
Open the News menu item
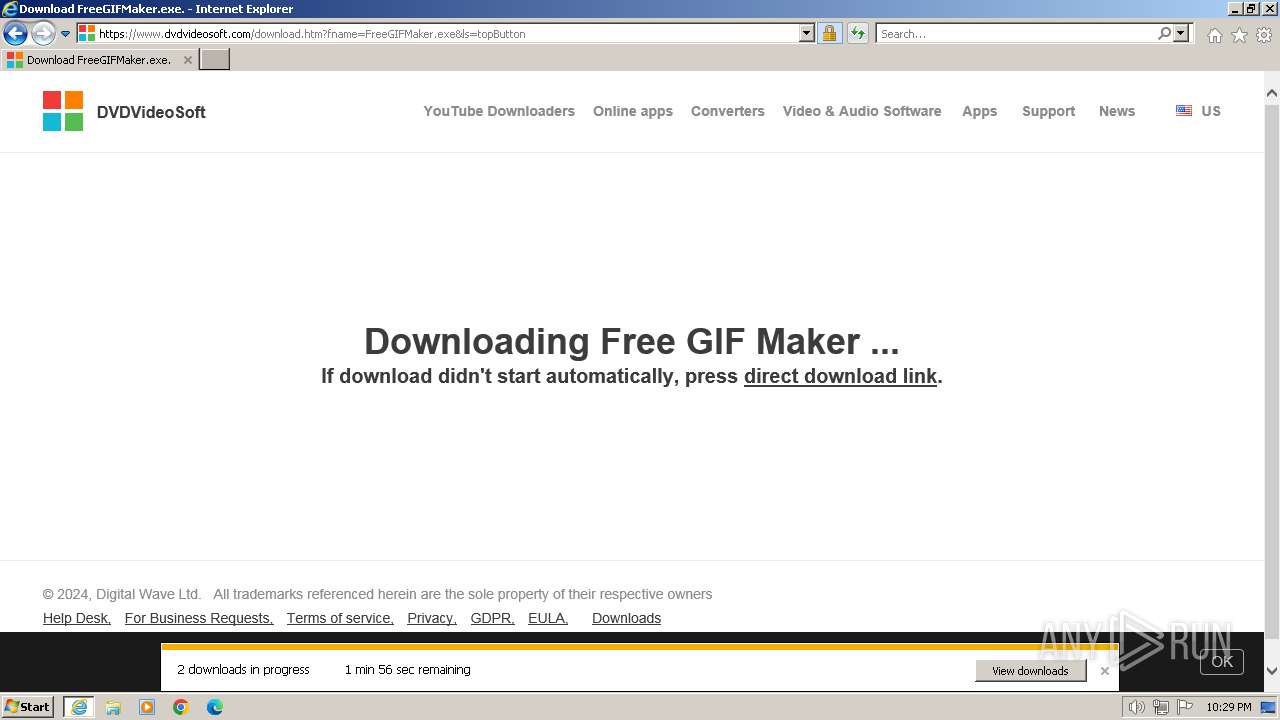point(1117,111)
